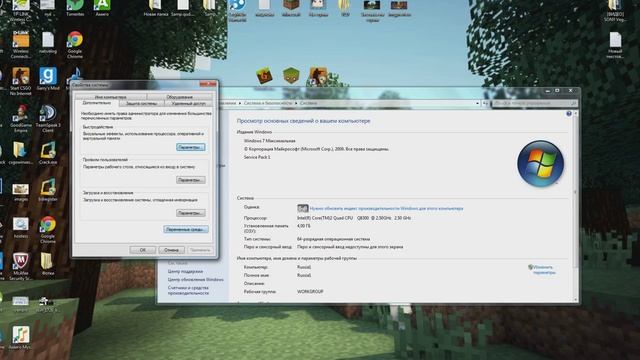Switch to Удаленный доступ tab
The width and height of the screenshot is (640, 360).
(x=189, y=104)
